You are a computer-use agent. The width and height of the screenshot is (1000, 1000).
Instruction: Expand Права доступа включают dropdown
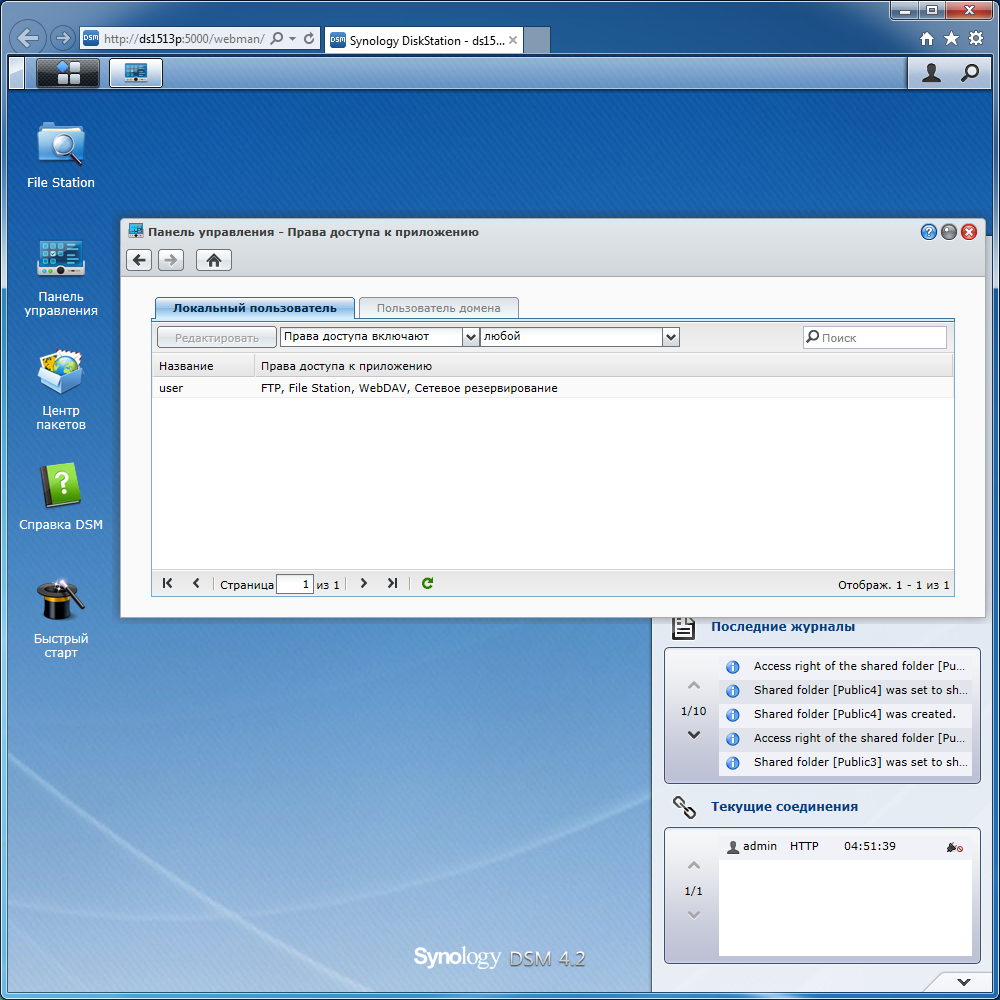[470, 337]
